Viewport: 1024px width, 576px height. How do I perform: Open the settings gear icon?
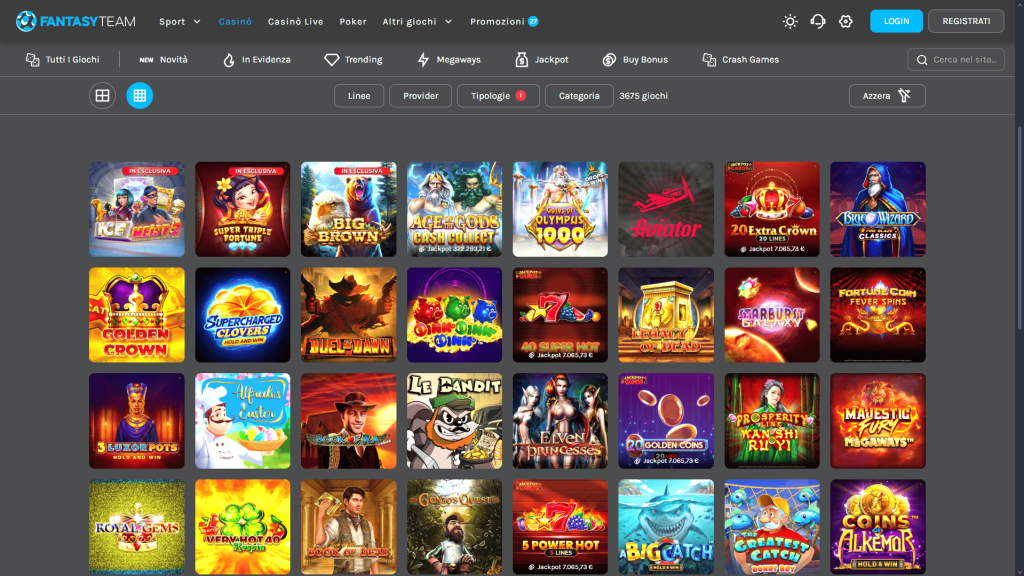point(845,20)
